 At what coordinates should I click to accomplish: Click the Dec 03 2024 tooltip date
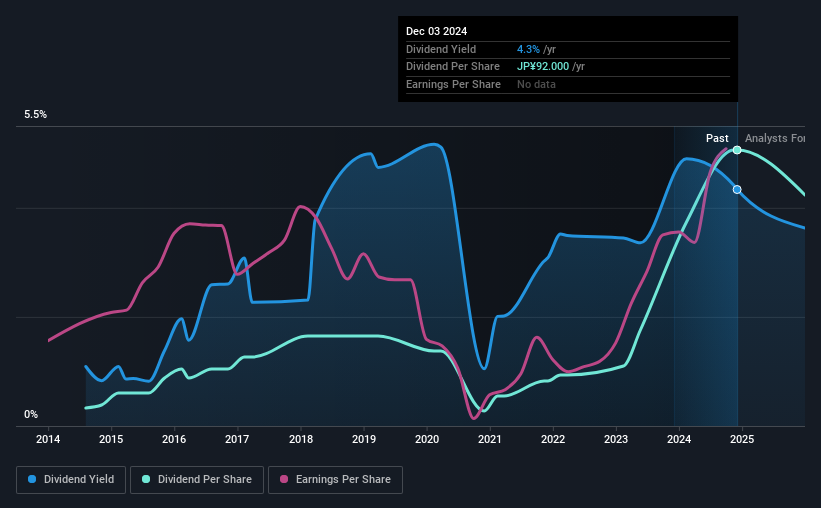437,31
